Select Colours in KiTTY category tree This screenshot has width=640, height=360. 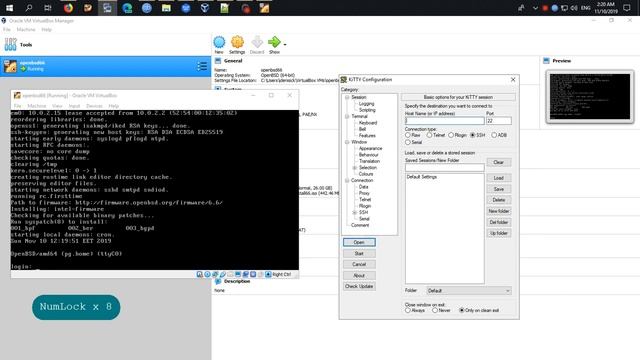coord(366,174)
